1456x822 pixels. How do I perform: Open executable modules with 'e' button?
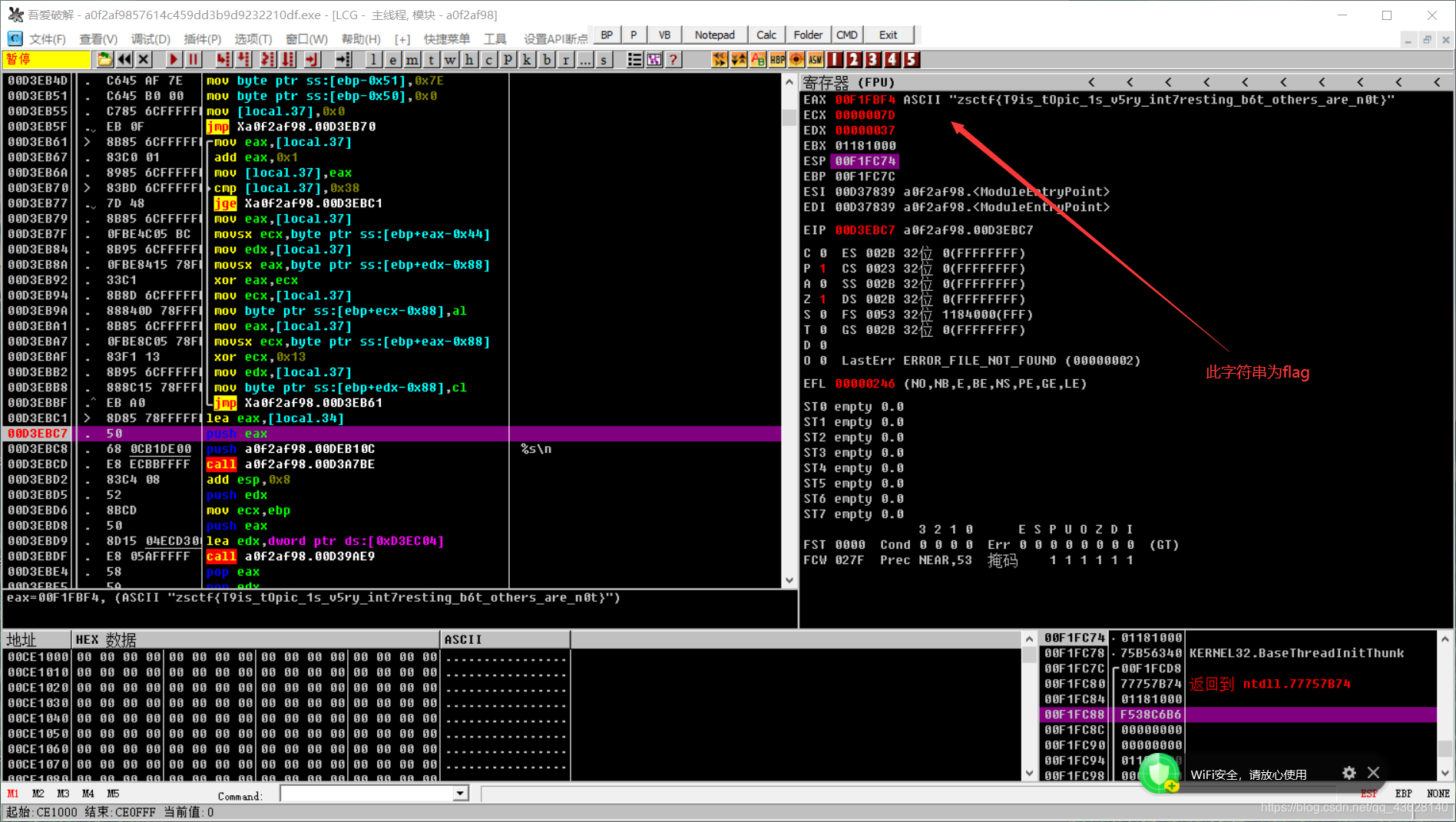pos(392,59)
